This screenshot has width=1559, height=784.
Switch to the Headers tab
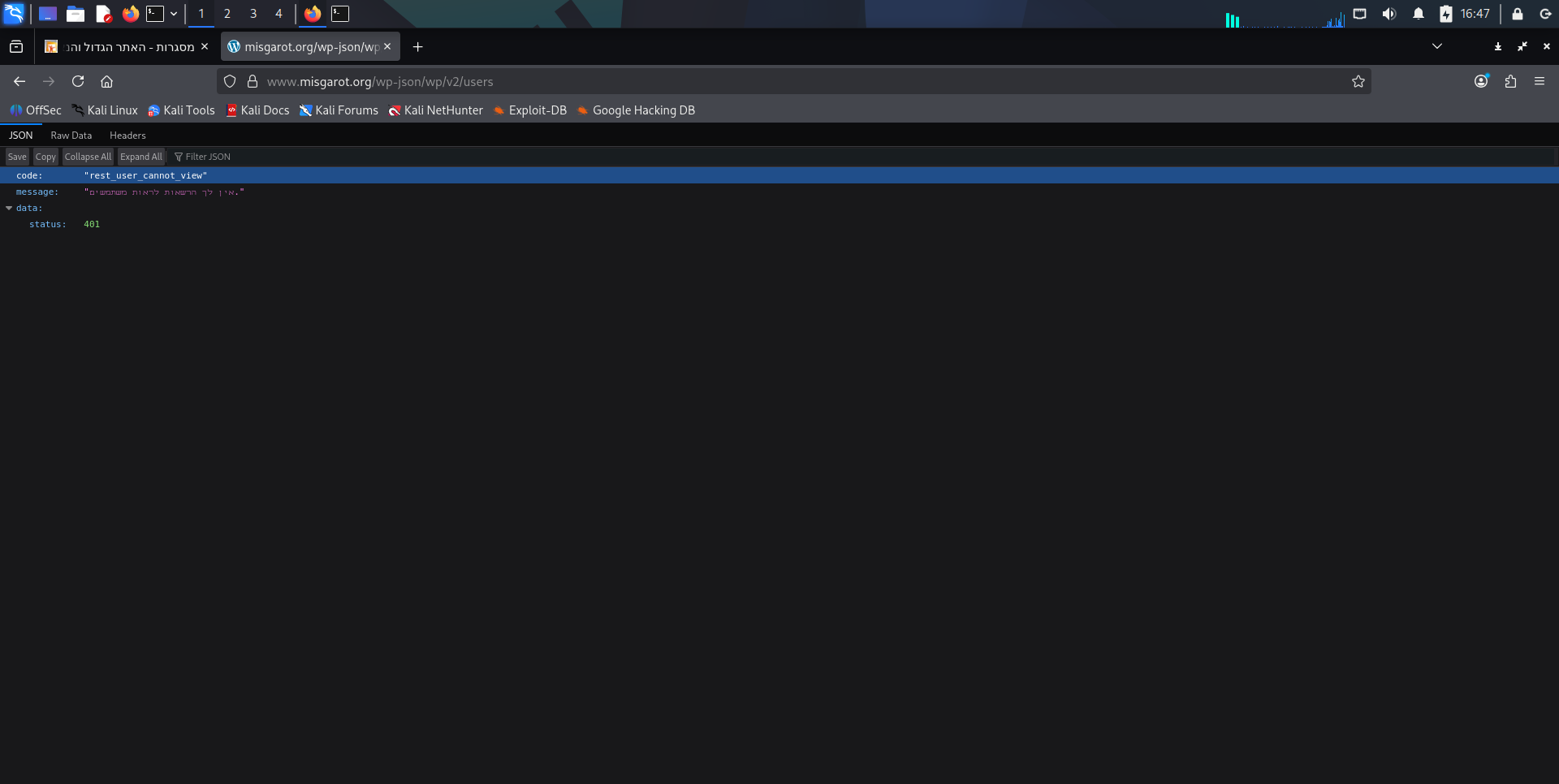point(127,136)
